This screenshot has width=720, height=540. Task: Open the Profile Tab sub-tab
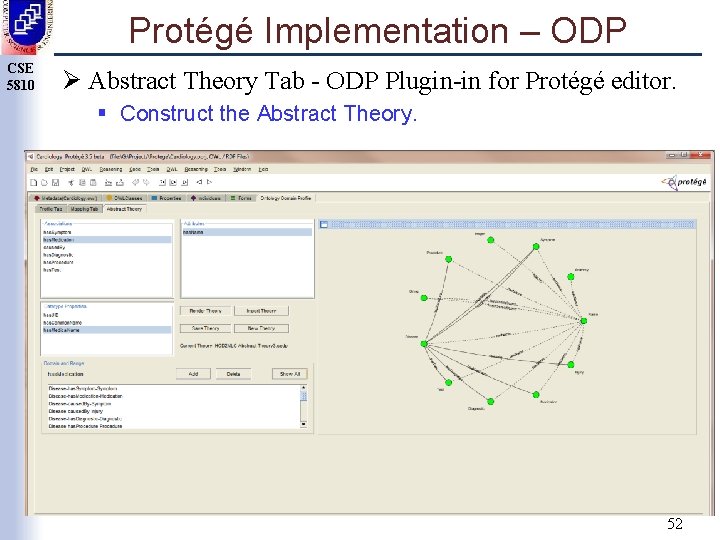[x=51, y=209]
